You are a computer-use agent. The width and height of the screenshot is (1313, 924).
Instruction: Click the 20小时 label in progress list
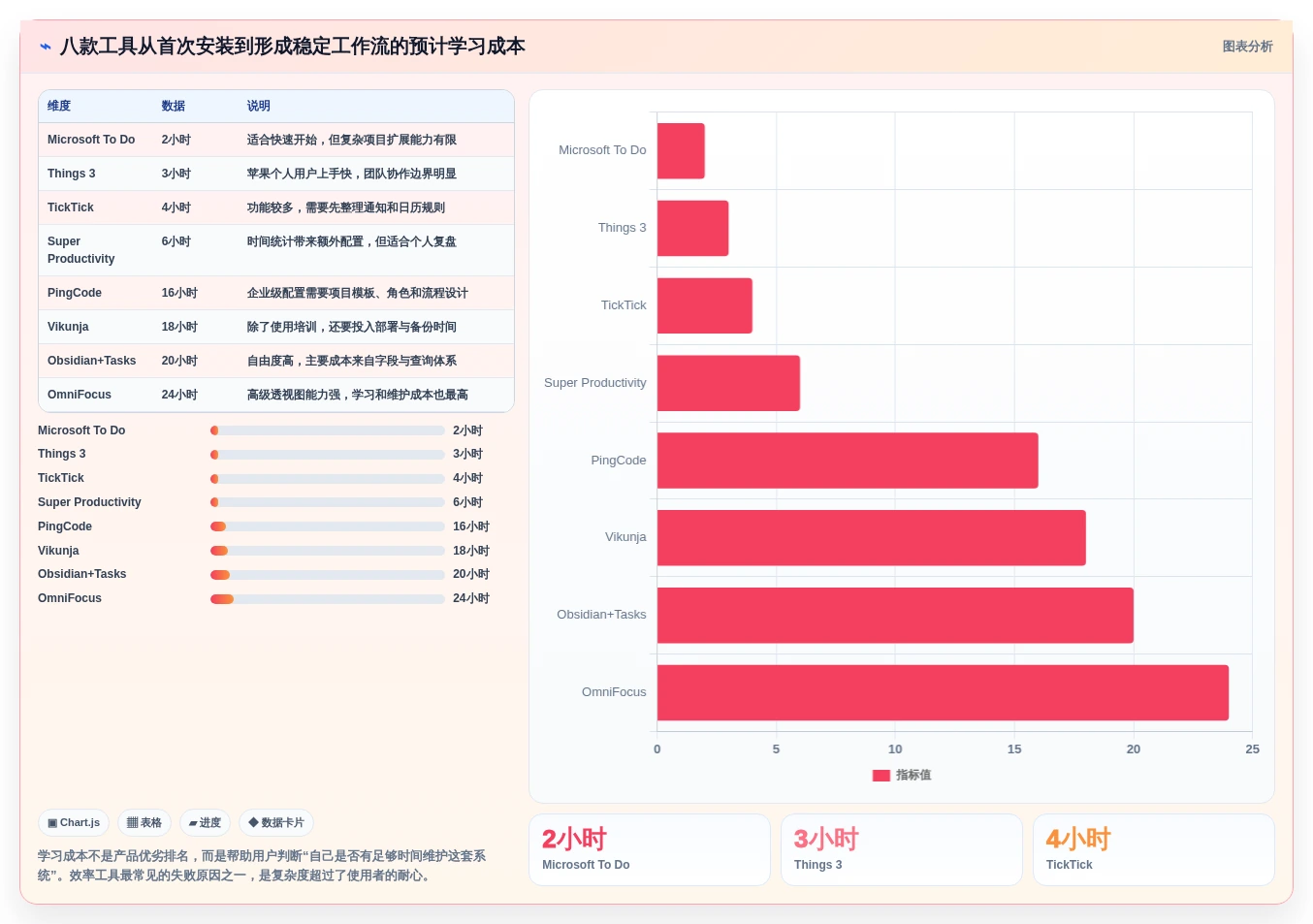(x=471, y=574)
